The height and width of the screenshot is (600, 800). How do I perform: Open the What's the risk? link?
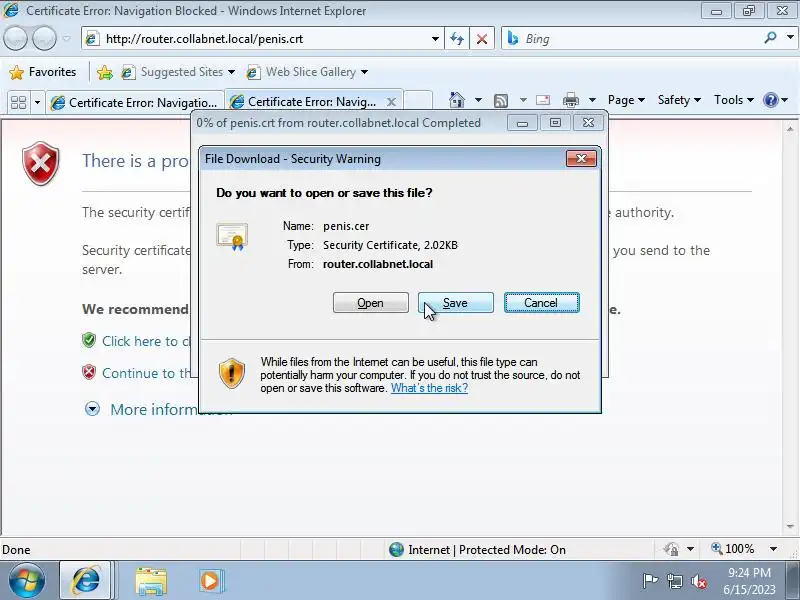429,388
